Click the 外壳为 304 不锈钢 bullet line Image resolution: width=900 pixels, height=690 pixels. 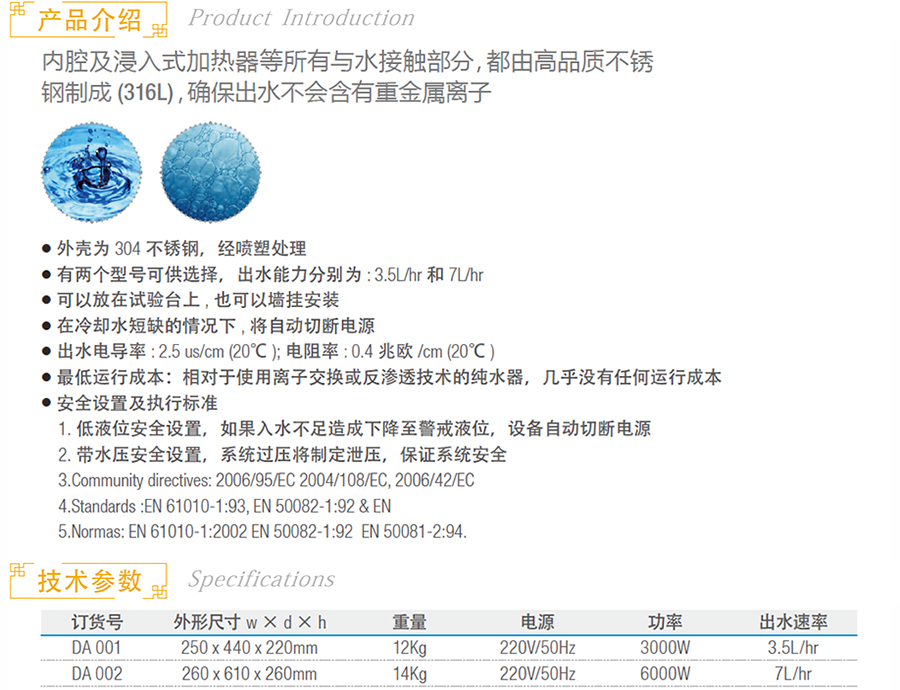(180, 249)
